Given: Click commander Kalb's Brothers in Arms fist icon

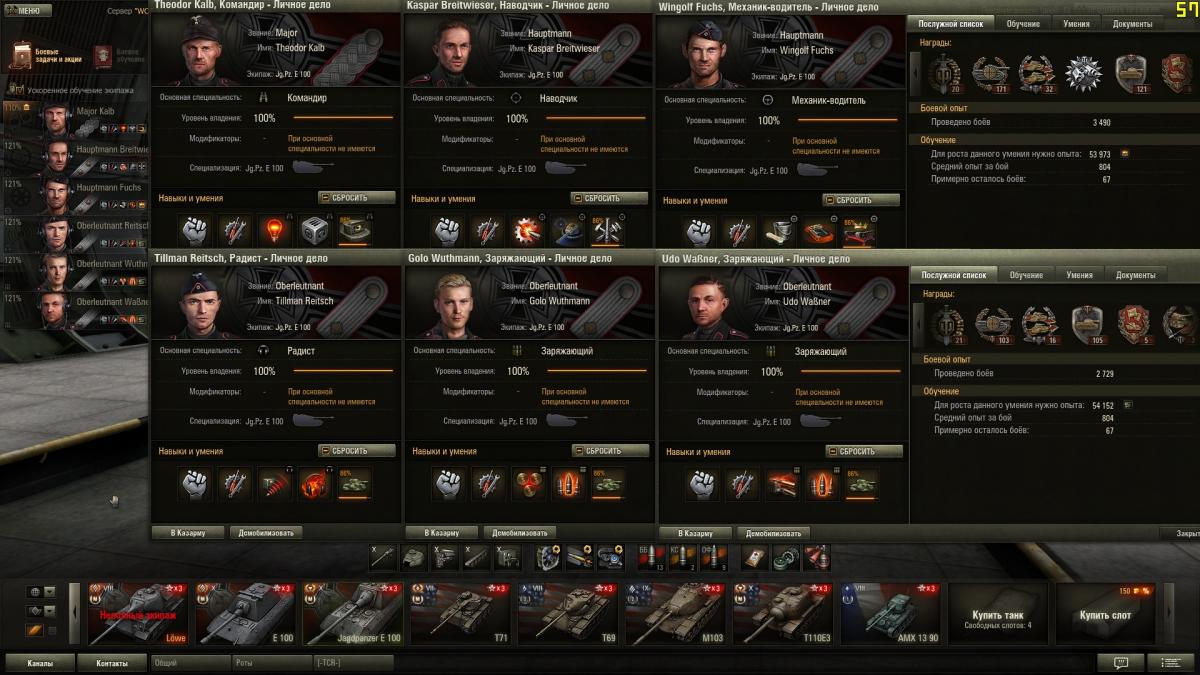Looking at the screenshot, I should point(195,230).
